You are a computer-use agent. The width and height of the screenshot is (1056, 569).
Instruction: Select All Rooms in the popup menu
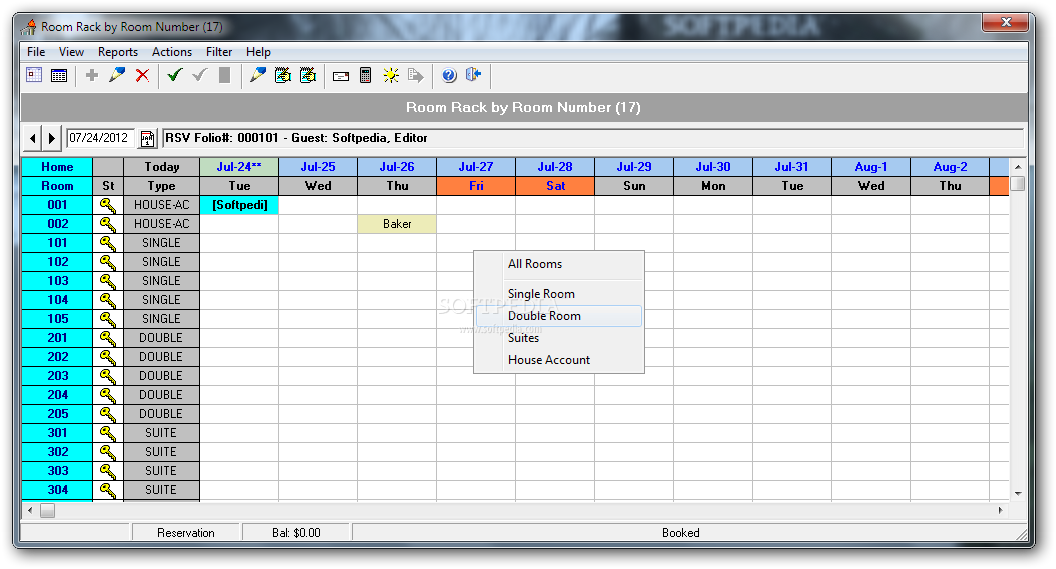point(559,264)
